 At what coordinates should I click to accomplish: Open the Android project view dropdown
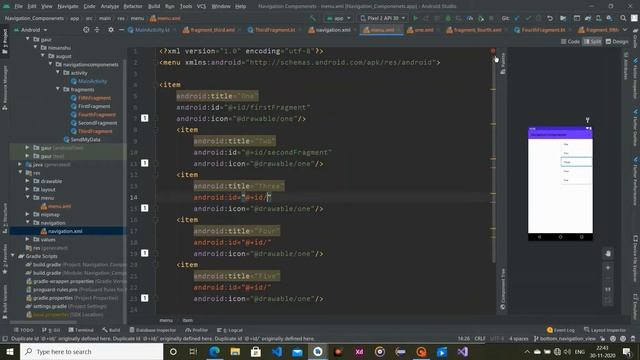tap(30, 30)
